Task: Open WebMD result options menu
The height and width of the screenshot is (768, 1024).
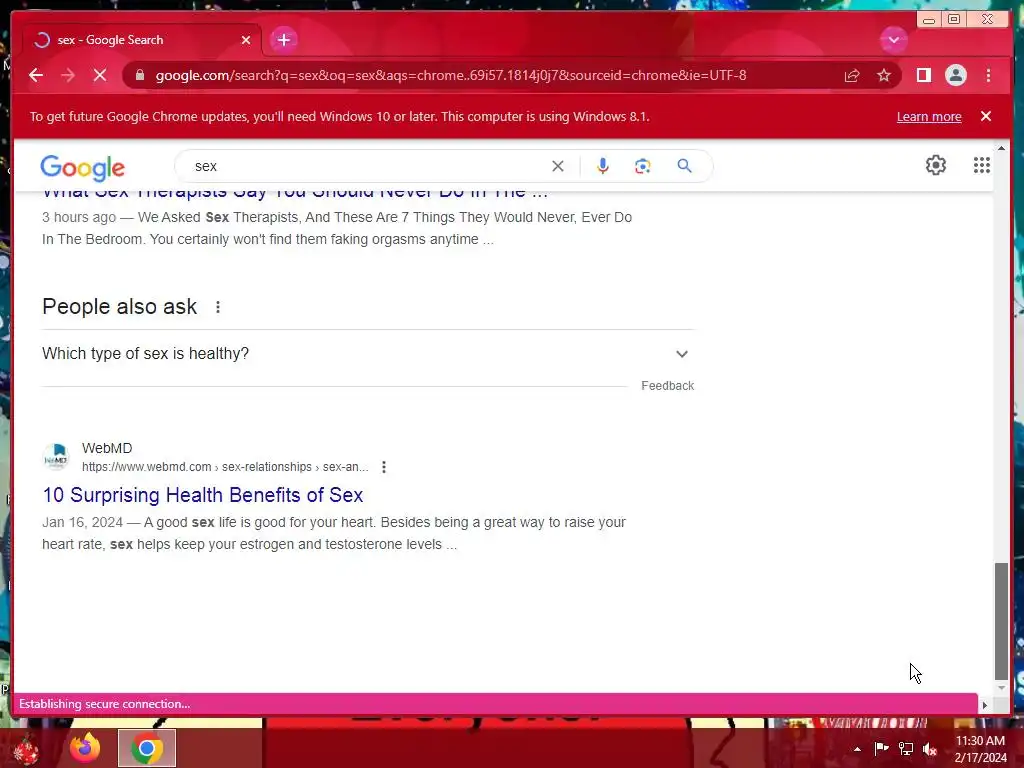Action: [x=384, y=467]
